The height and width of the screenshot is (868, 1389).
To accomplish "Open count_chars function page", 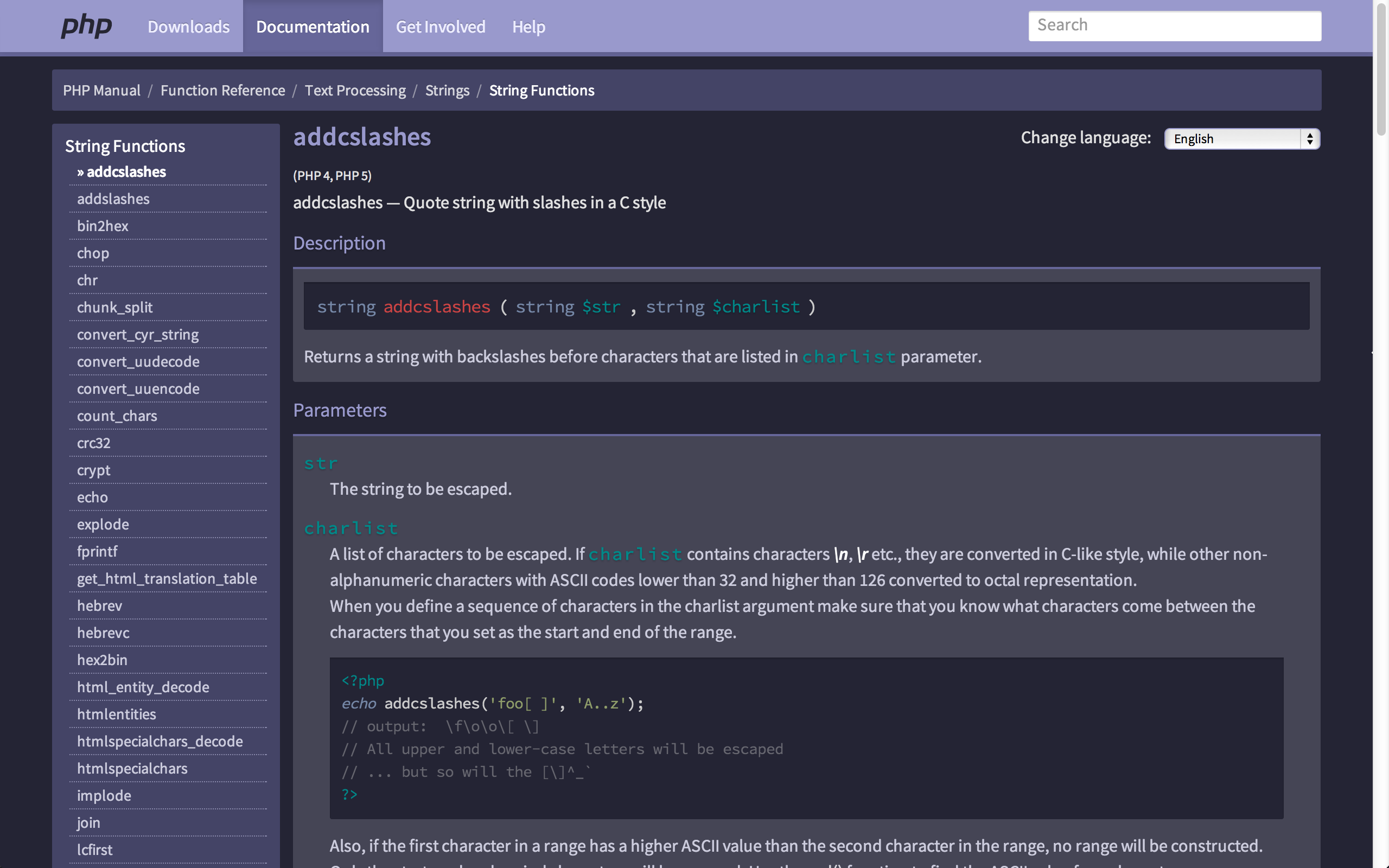I will point(117,416).
